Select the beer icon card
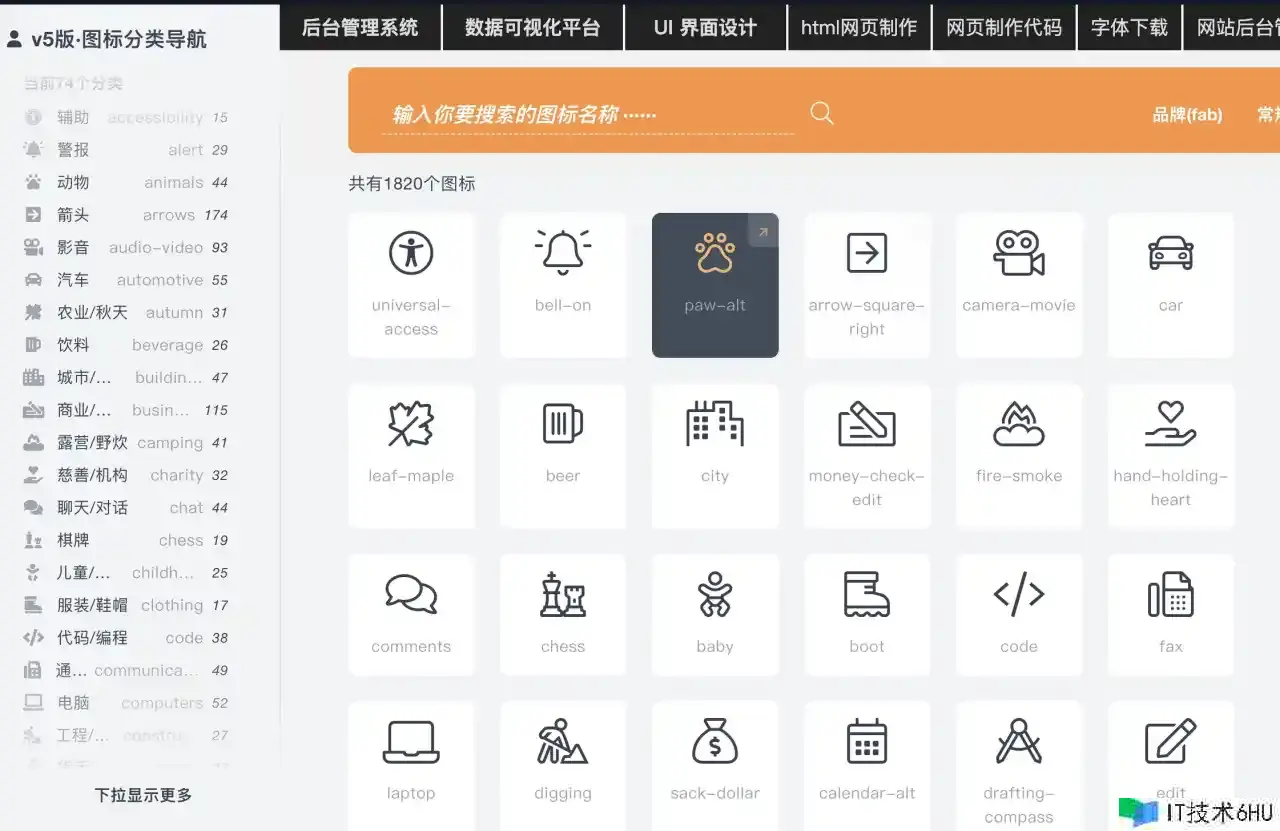 [x=563, y=456]
